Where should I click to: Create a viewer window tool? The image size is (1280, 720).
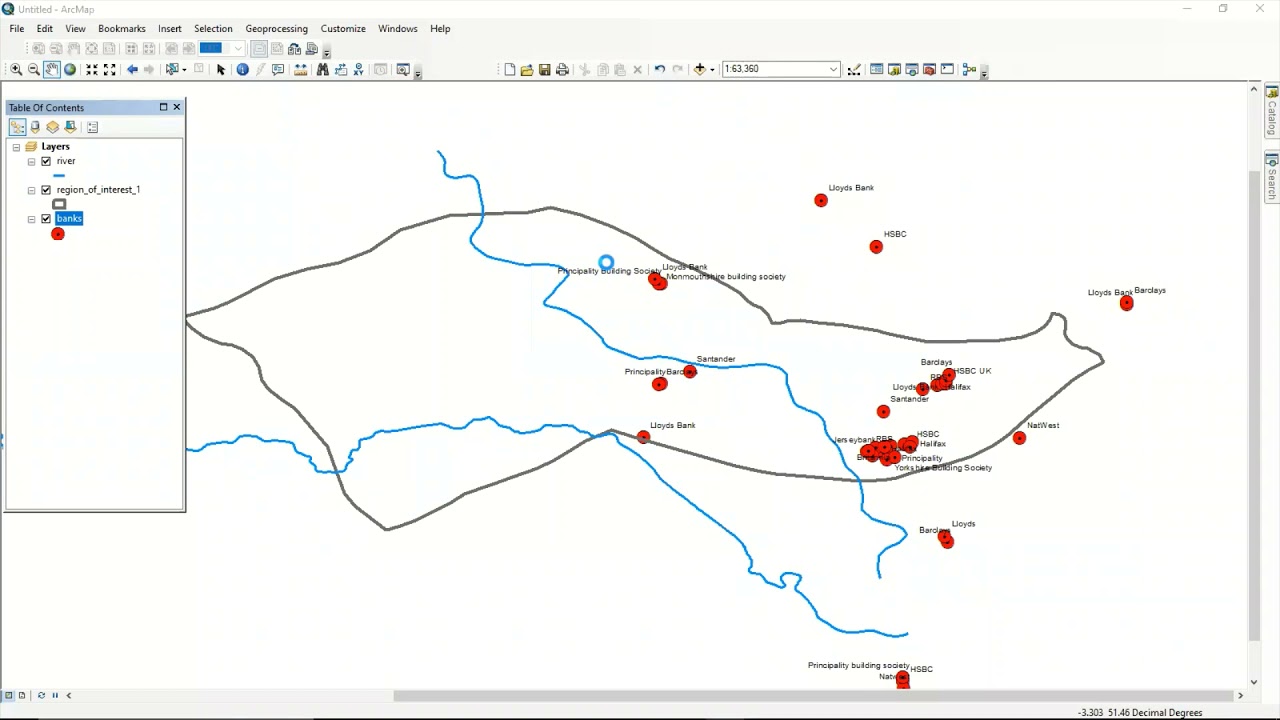pyautogui.click(x=403, y=69)
